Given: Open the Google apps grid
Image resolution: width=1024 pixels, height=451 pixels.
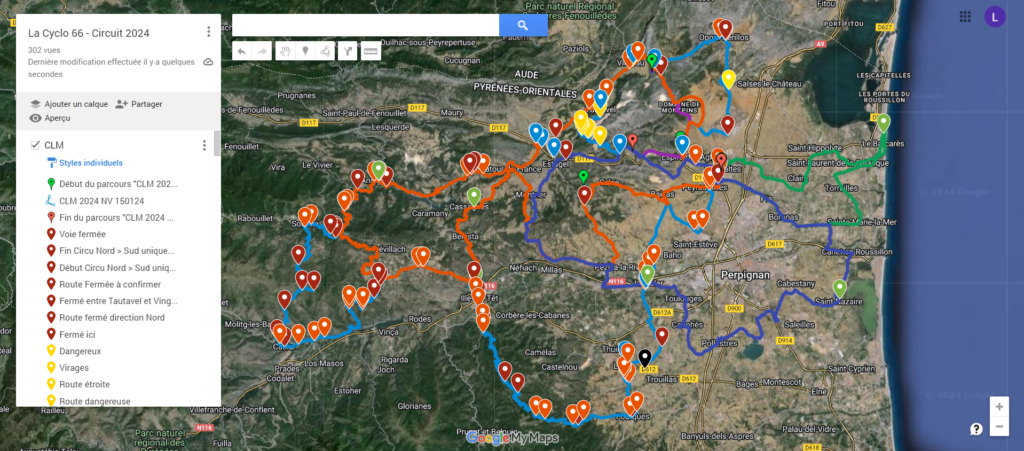Looking at the screenshot, I should 964,16.
